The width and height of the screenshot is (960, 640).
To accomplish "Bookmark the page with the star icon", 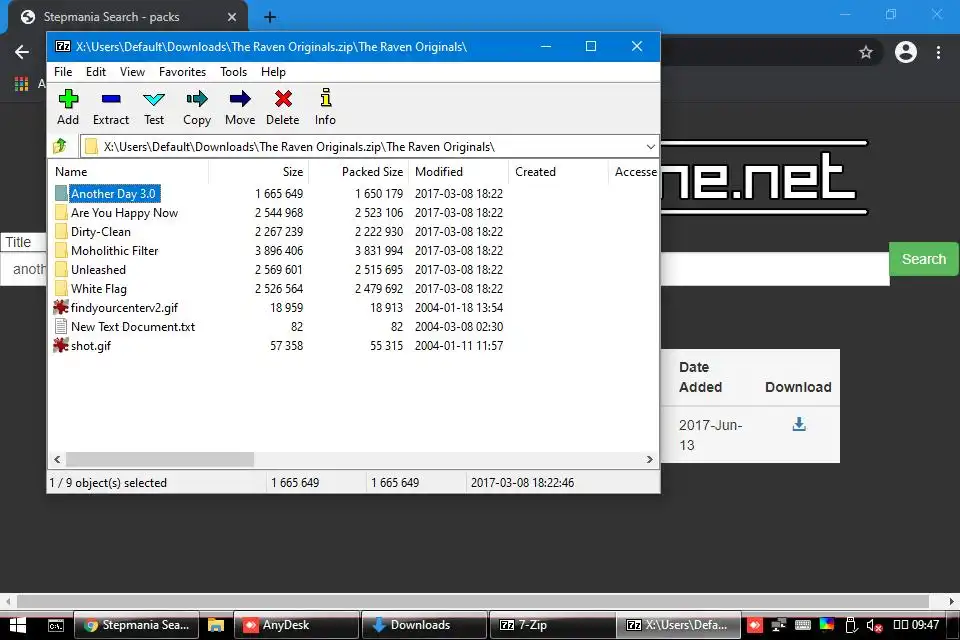I will click(x=866, y=52).
